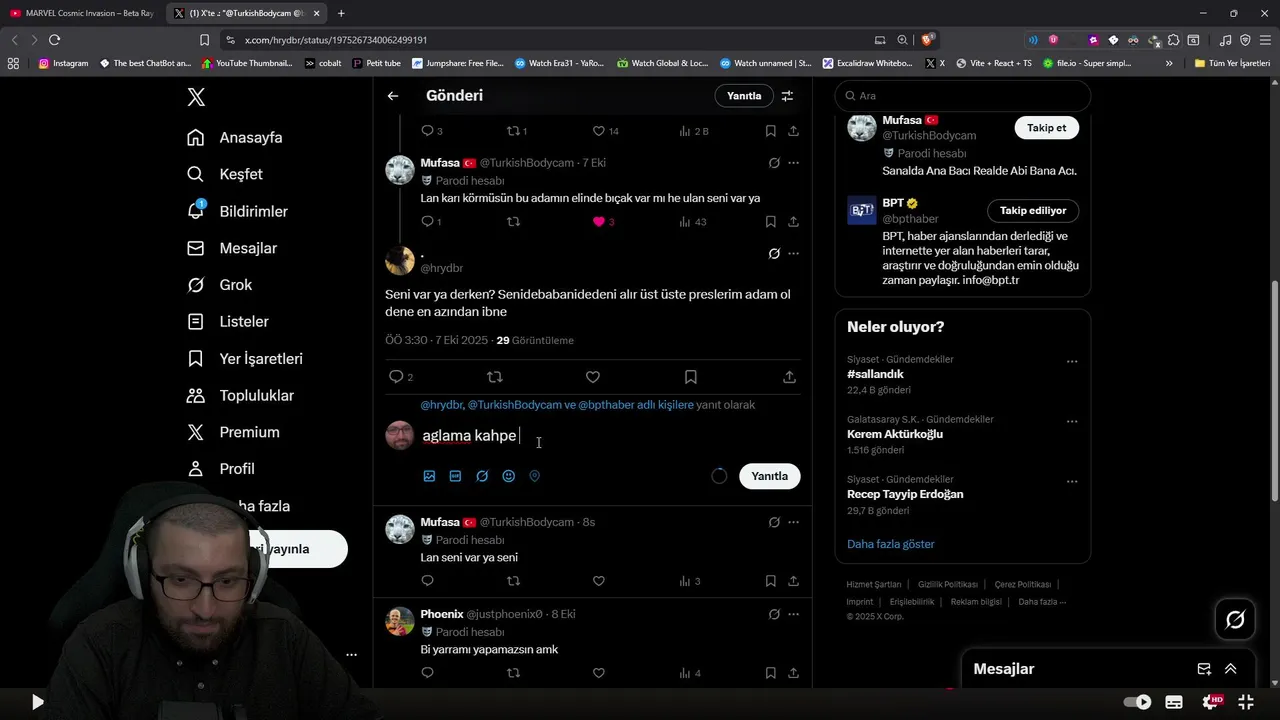This screenshot has height=720, width=1280.
Task: Toggle video subtitles captions button
Action: 1174,702
